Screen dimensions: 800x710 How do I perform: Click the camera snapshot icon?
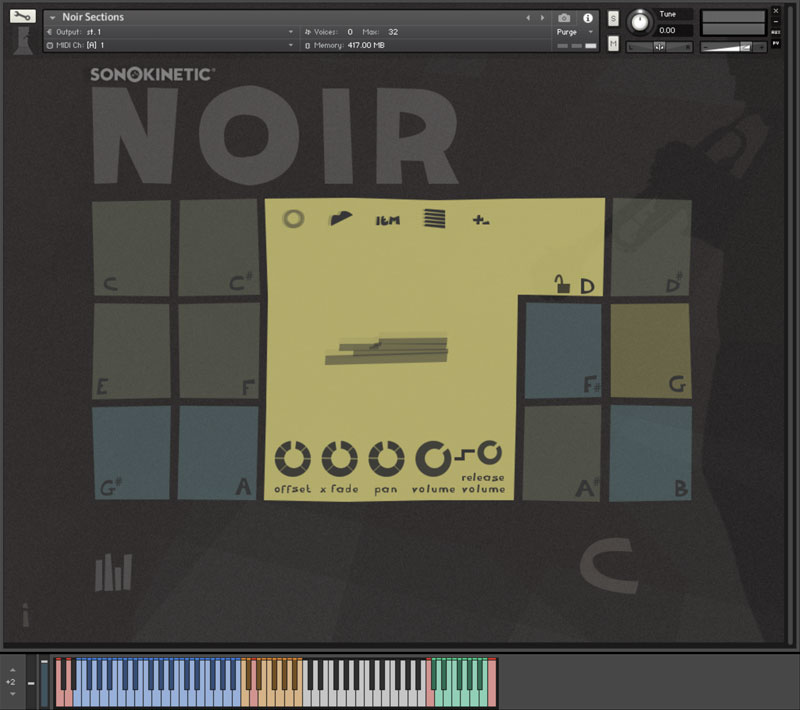(564, 18)
